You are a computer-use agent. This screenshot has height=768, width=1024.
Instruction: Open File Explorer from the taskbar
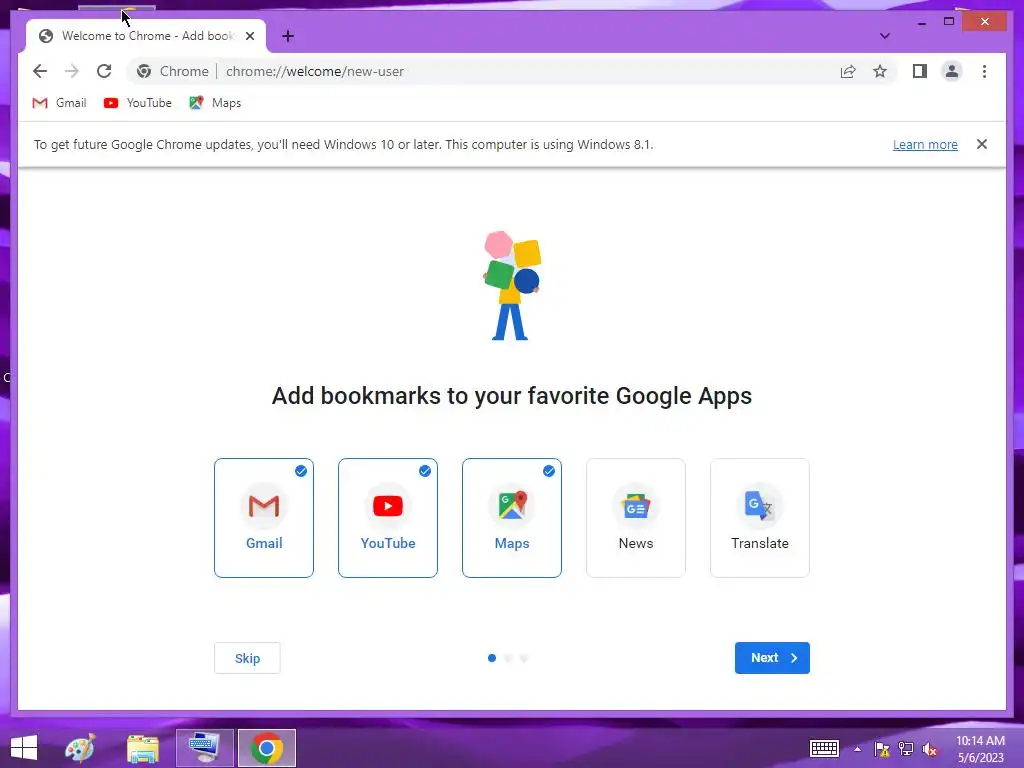click(142, 748)
